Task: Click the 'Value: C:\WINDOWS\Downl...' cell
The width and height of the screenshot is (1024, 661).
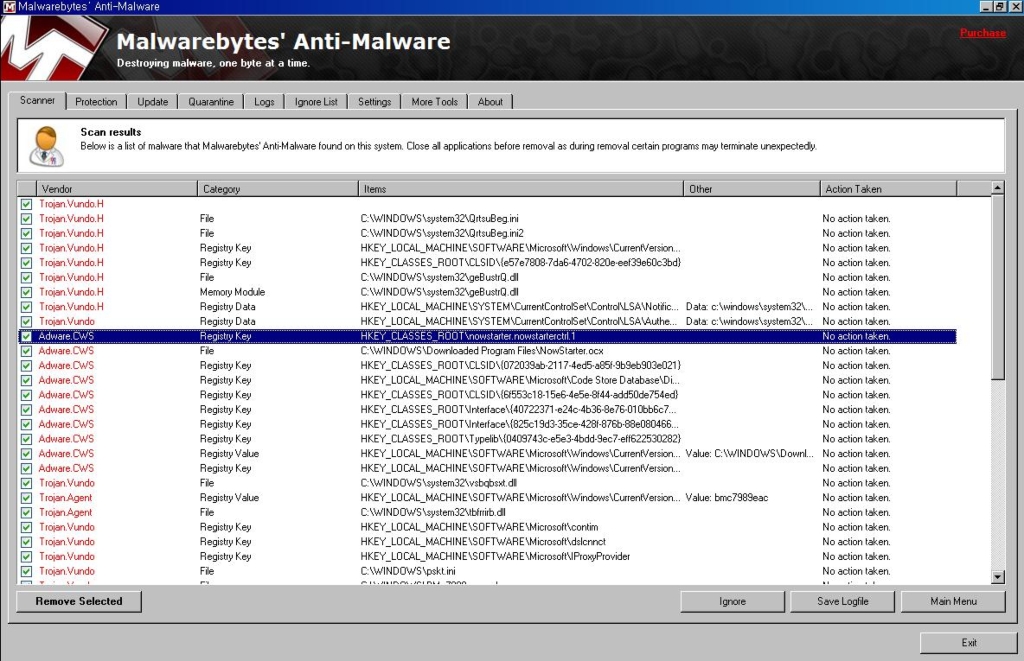Action: [x=750, y=454]
